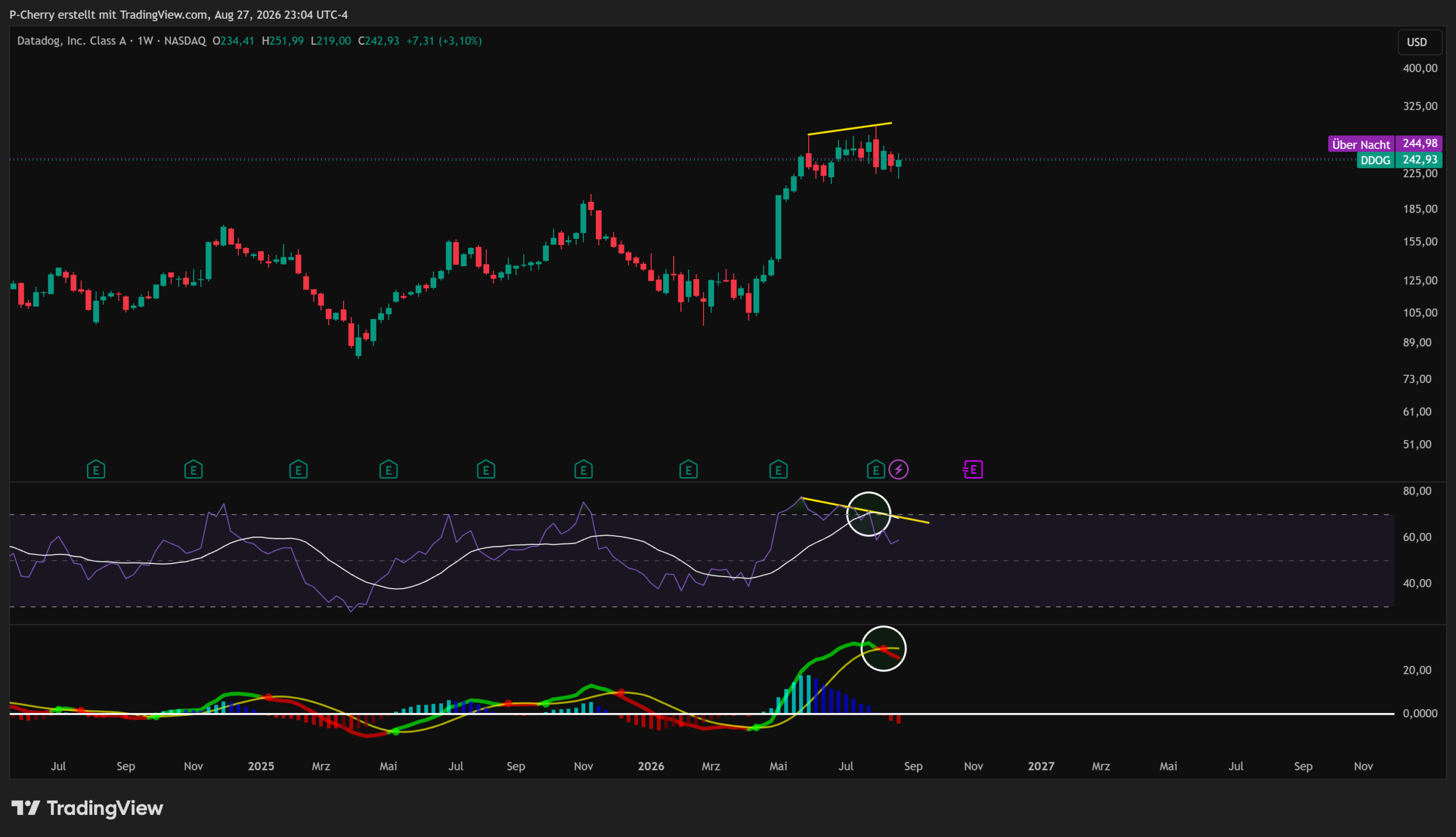The height and width of the screenshot is (837, 1456).
Task: Click the 155,00 price axis label
Action: coord(1420,242)
